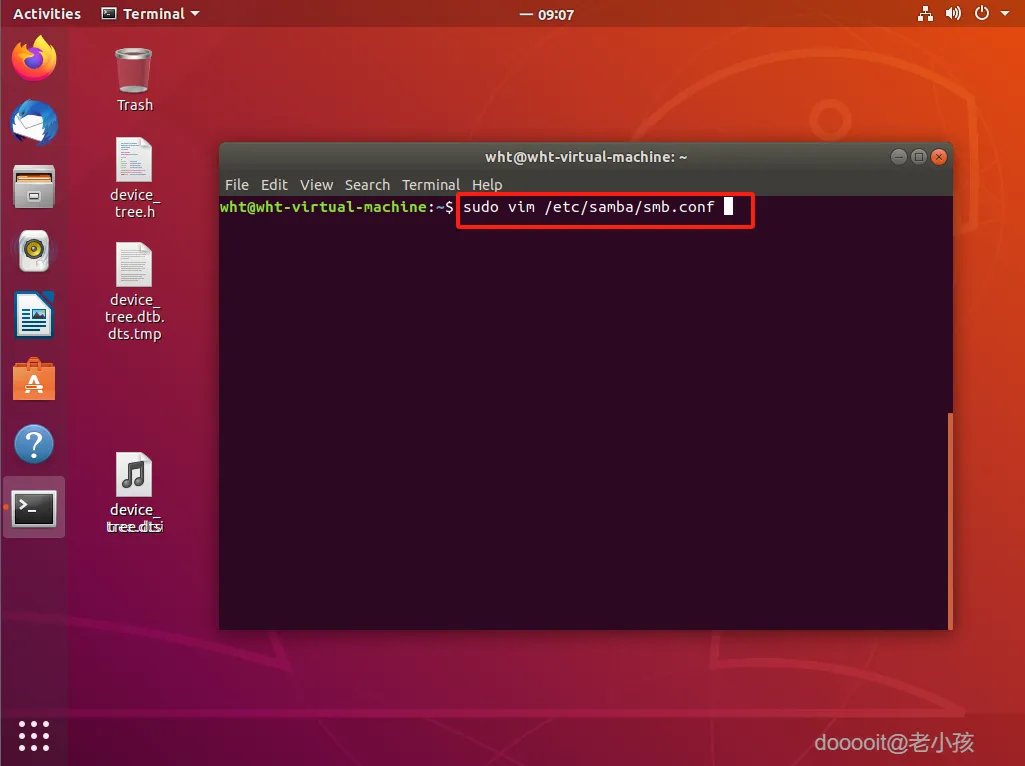Open Ubuntu Software store icon
Image resolution: width=1025 pixels, height=766 pixels.
click(x=34, y=379)
